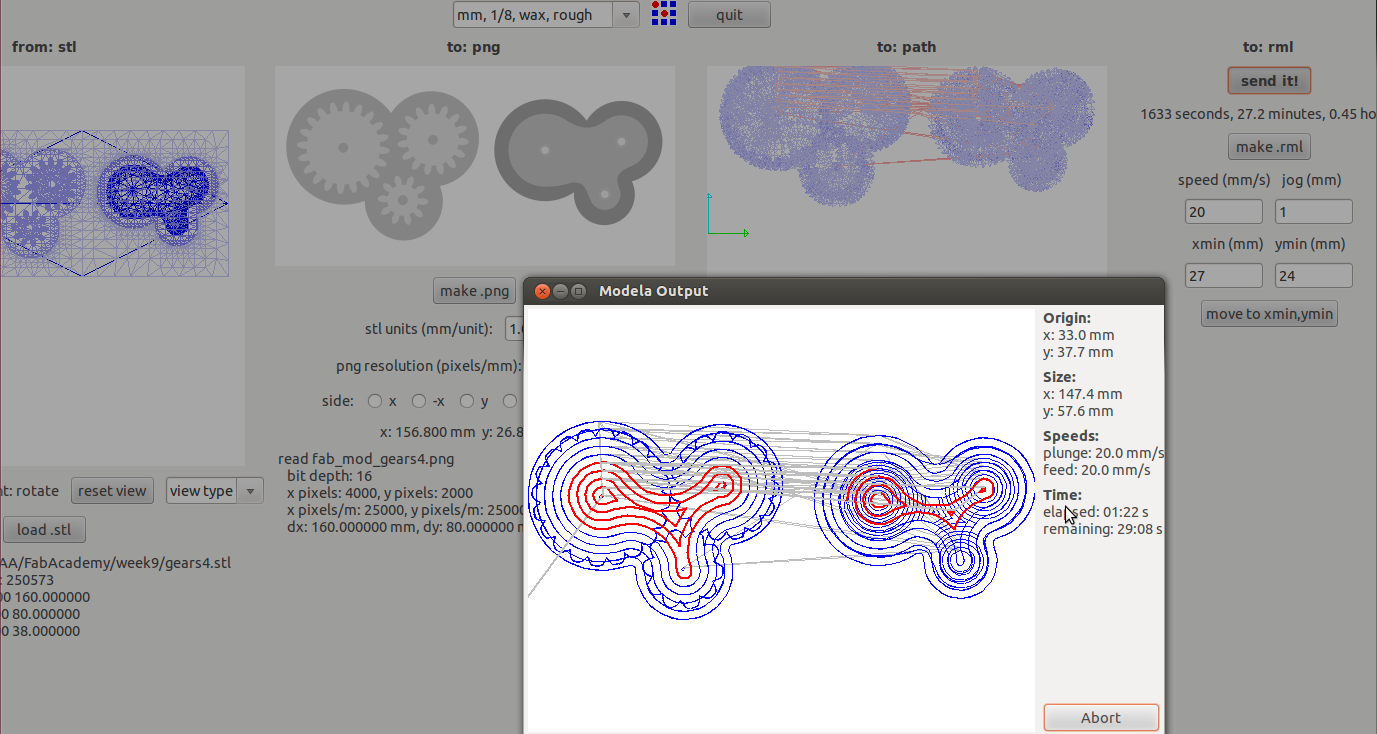Image resolution: width=1377 pixels, height=734 pixels.
Task: Click the 'load .stl' button
Action: coord(45,530)
